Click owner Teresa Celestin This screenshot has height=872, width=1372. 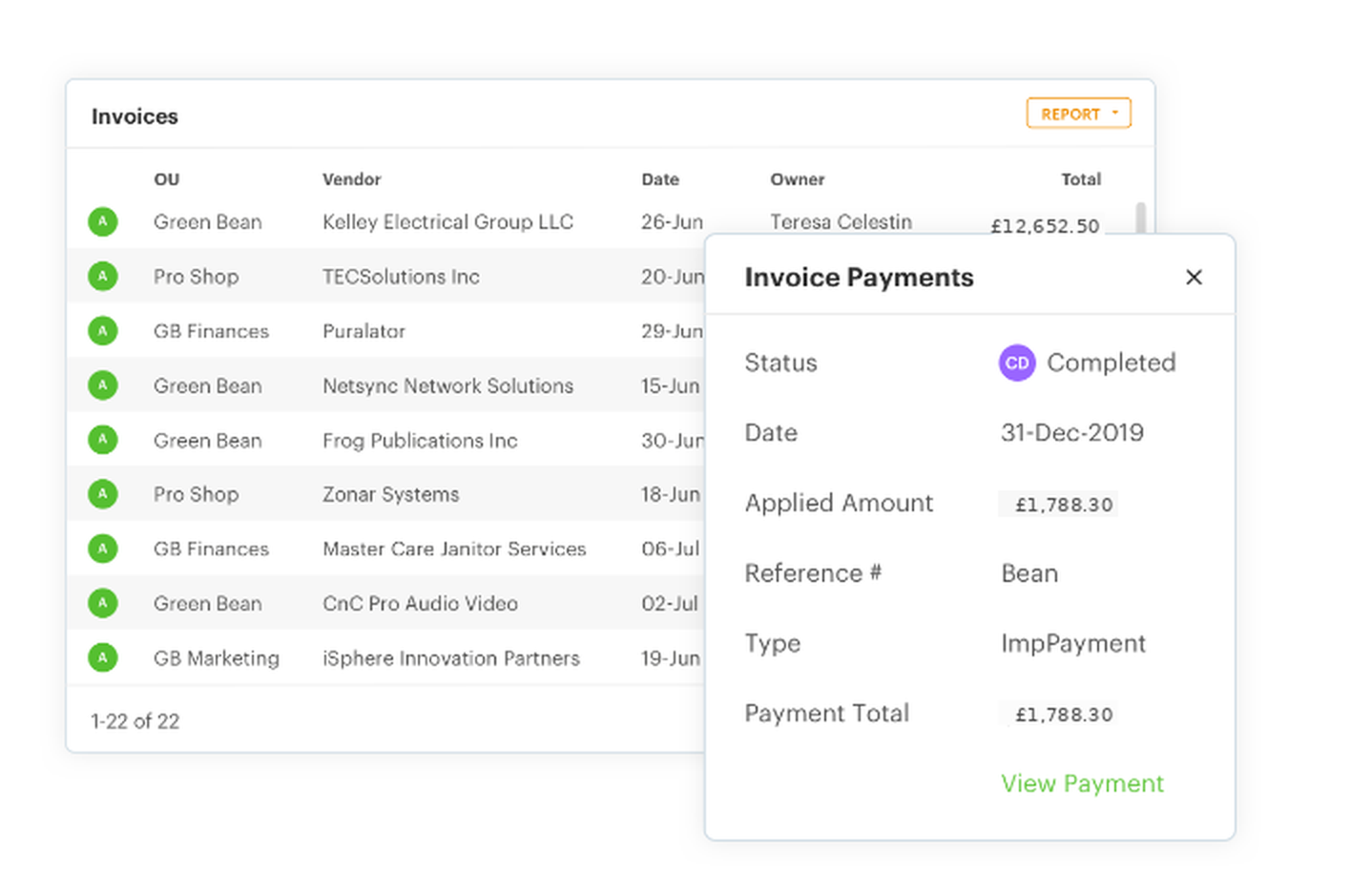click(841, 221)
